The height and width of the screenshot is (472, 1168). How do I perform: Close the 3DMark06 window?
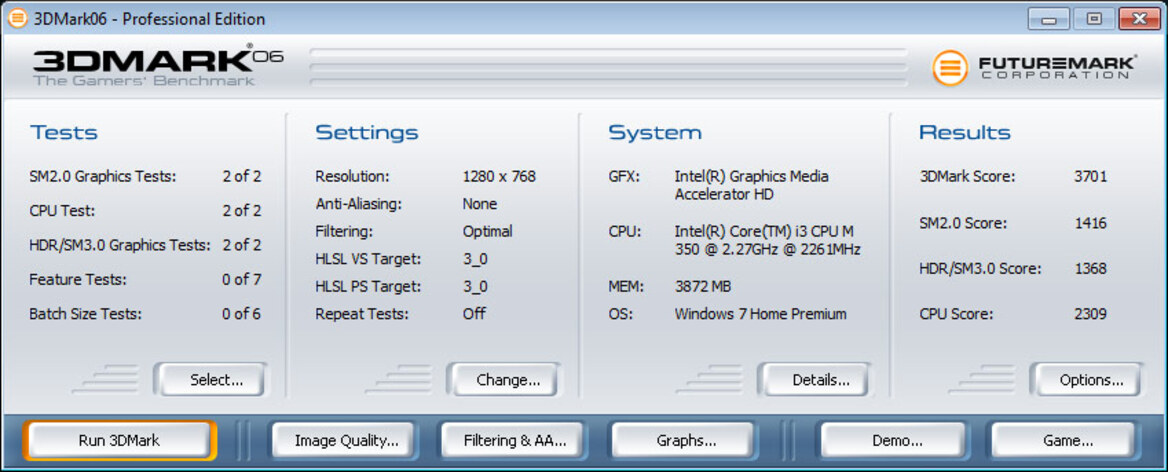coord(1139,19)
